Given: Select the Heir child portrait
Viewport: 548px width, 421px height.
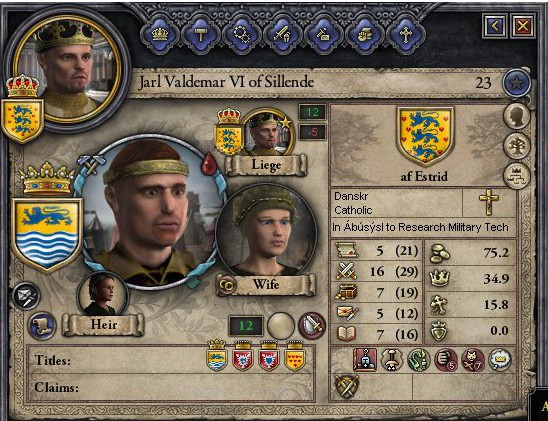Looking at the screenshot, I should [102, 295].
